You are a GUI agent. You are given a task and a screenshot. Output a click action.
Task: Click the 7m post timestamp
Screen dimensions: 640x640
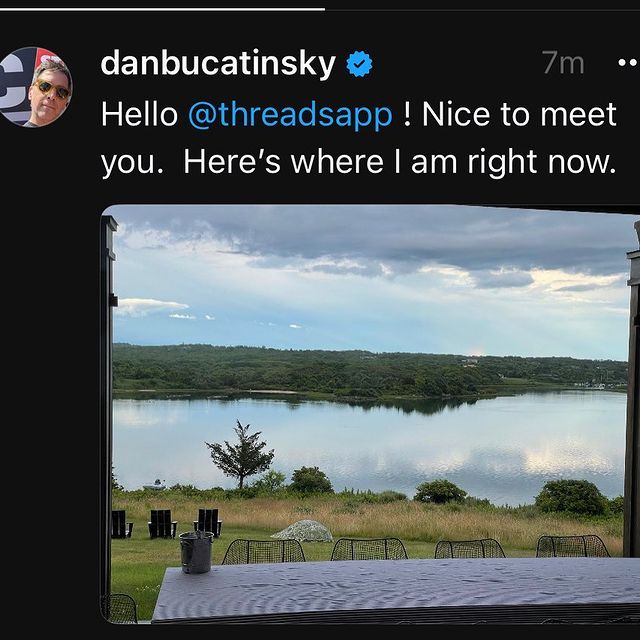(563, 63)
